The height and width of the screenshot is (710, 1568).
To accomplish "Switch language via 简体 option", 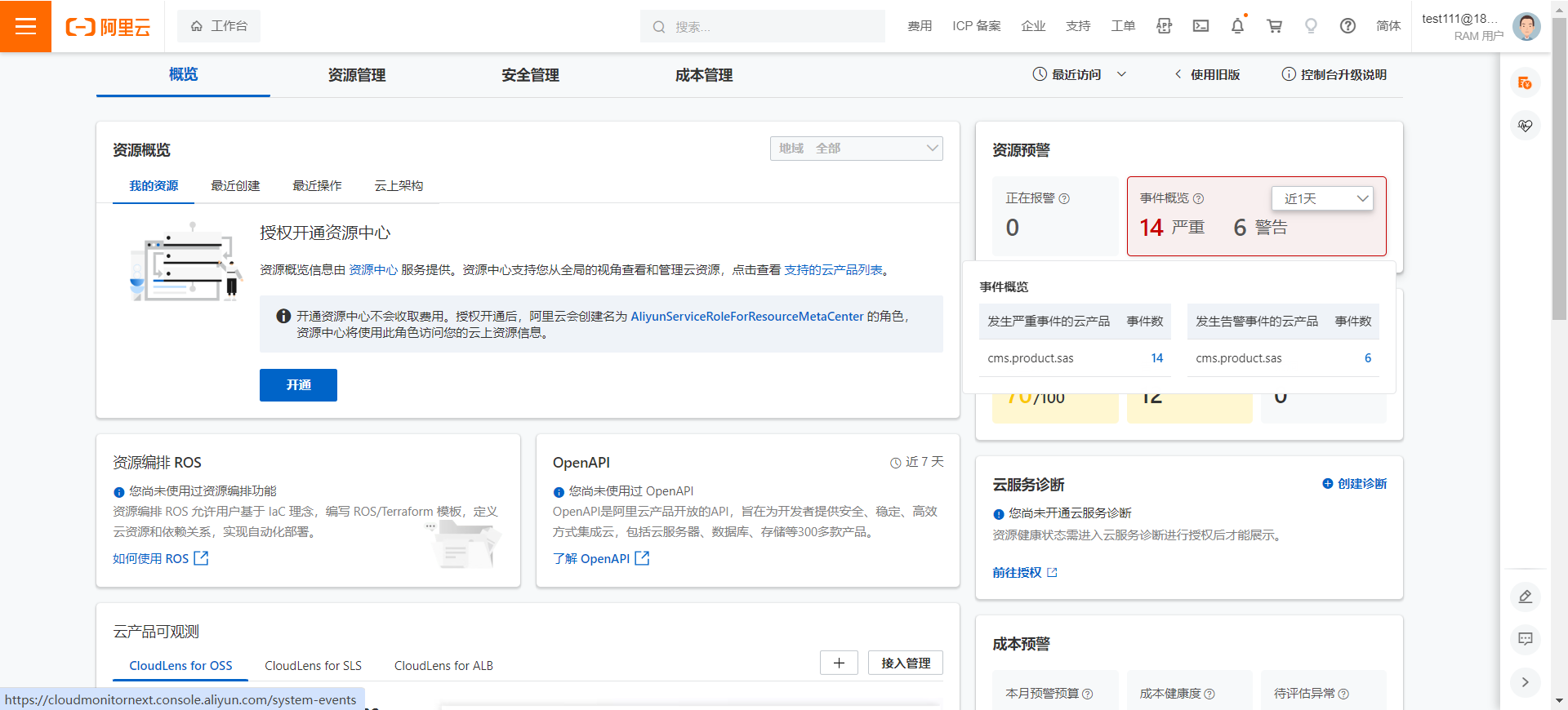I will click(x=1388, y=26).
